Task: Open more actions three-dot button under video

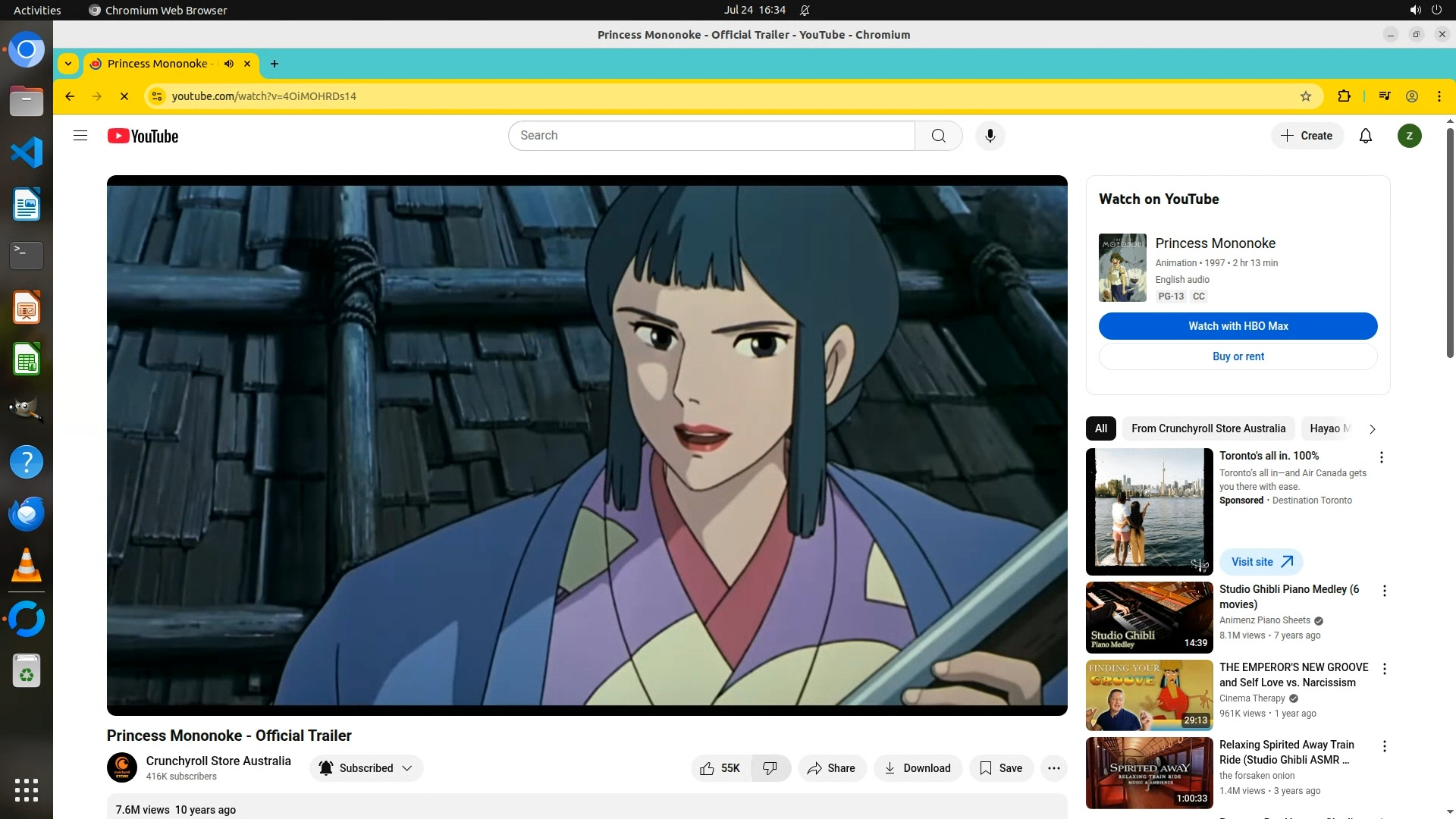Action: (1053, 768)
